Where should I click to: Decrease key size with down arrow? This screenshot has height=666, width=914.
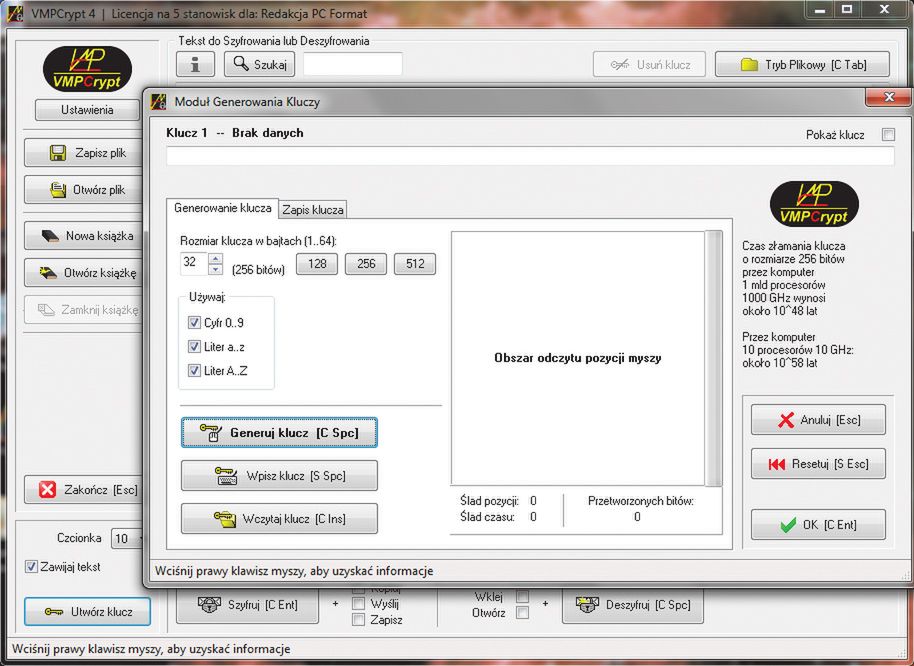[x=216, y=269]
